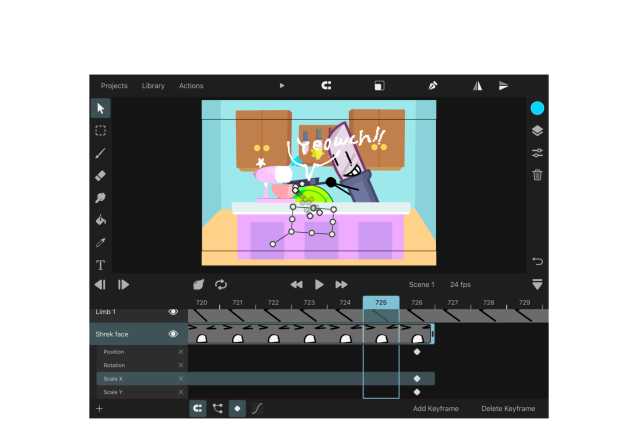The image size is (632, 446).
Task: Click the pen edit icon in top bar
Action: click(432, 85)
